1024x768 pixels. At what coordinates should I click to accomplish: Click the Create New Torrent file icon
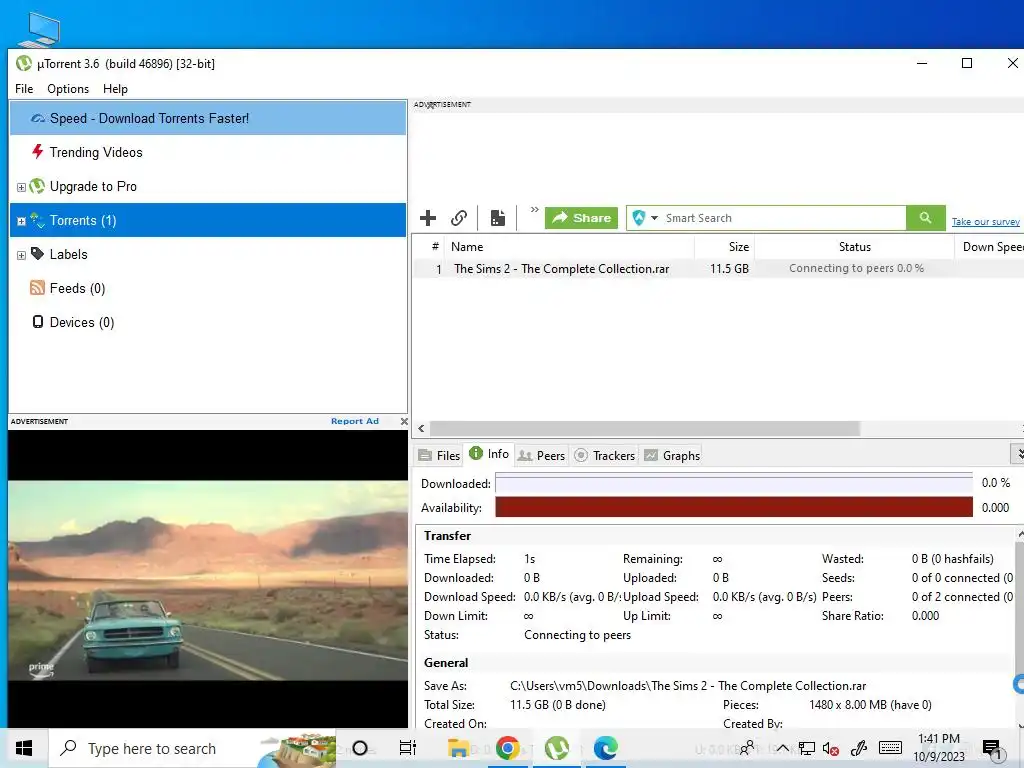[x=498, y=217]
